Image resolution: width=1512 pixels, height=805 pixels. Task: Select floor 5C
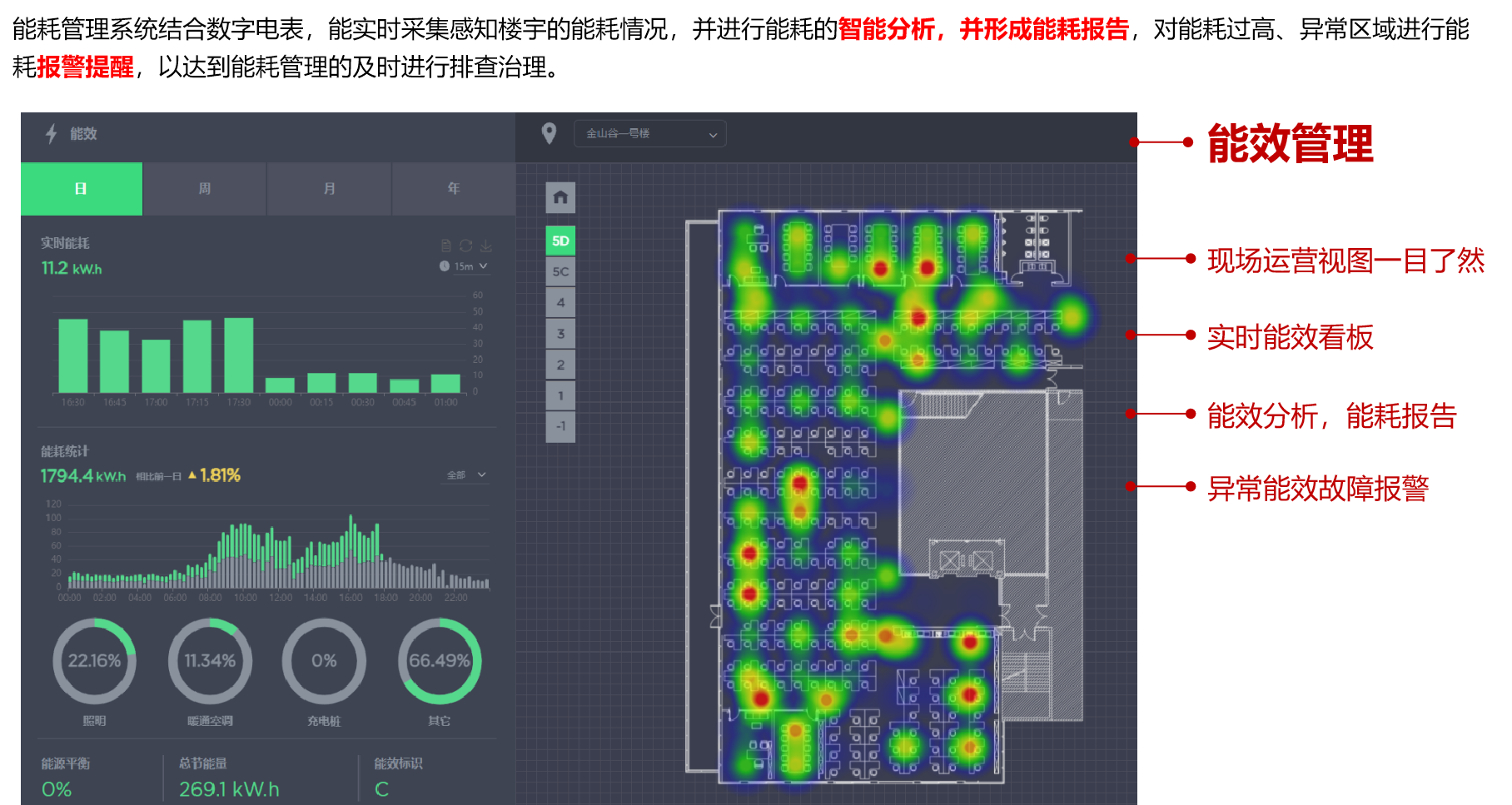coord(560,271)
